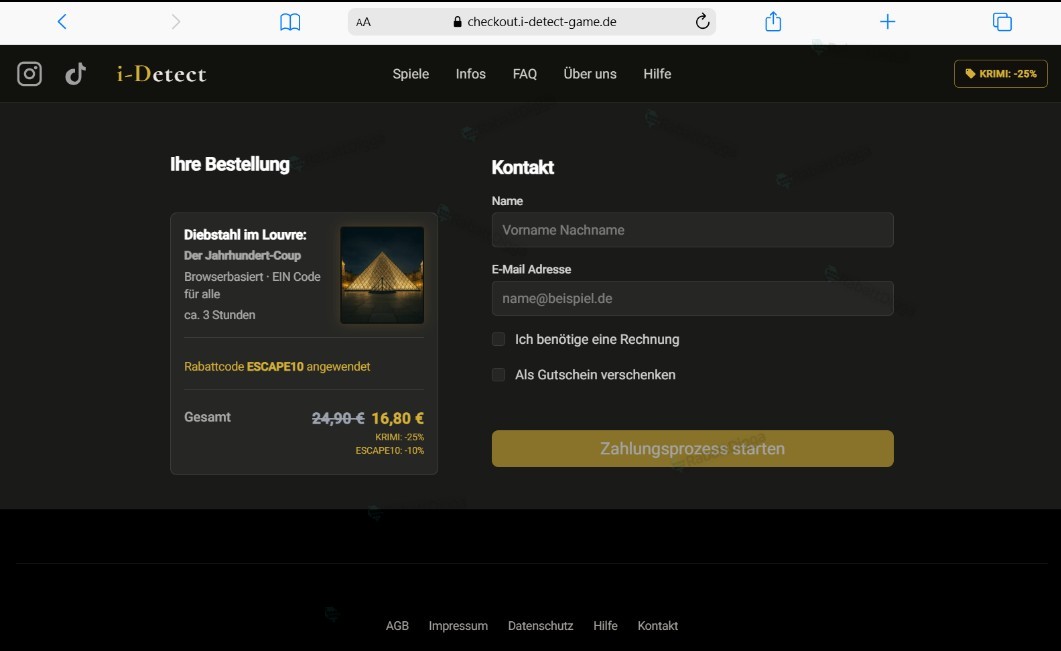Image resolution: width=1061 pixels, height=651 pixels.
Task: Open Safari bookmarks book icon
Action: pyautogui.click(x=290, y=22)
